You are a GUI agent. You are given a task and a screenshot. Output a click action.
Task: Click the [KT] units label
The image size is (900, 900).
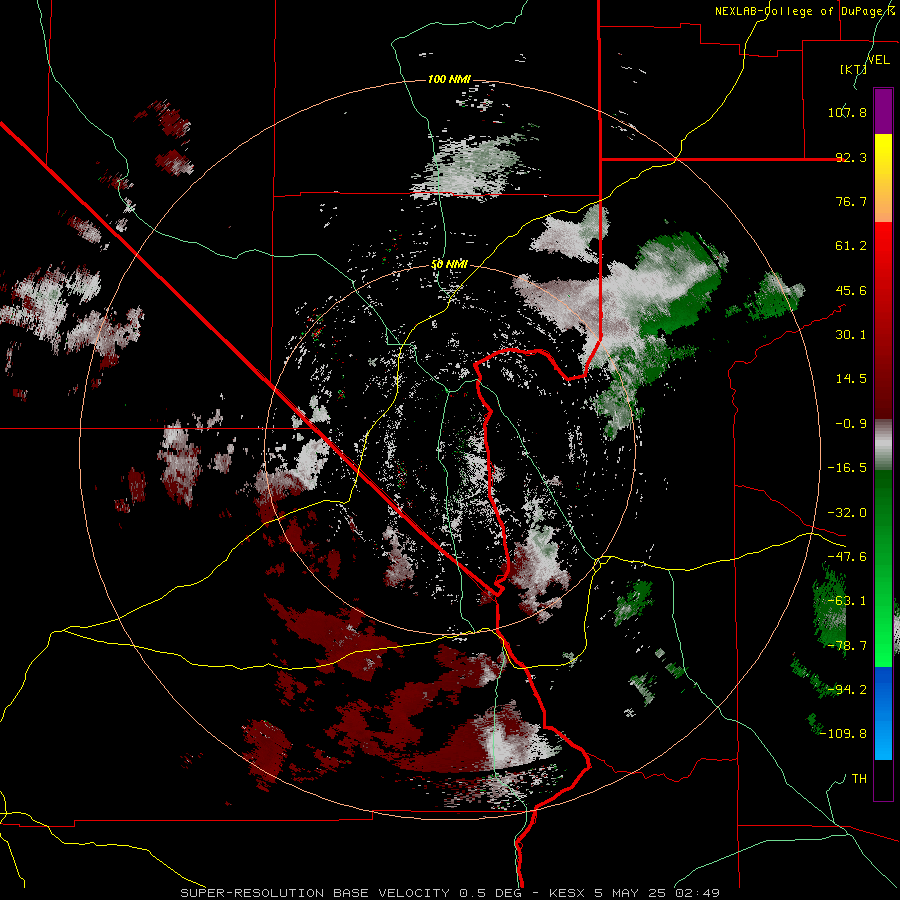click(x=853, y=69)
